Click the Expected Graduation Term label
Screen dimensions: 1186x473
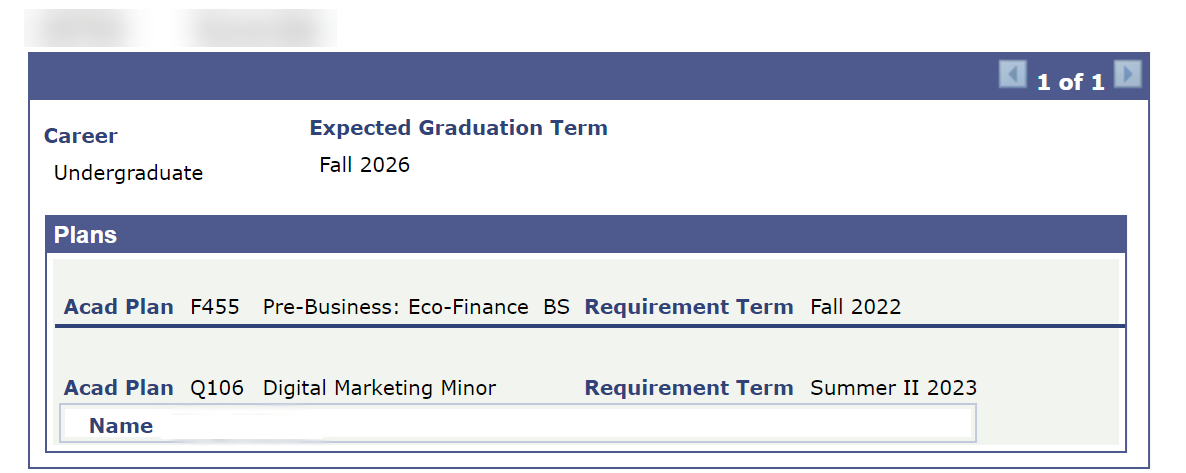click(458, 128)
